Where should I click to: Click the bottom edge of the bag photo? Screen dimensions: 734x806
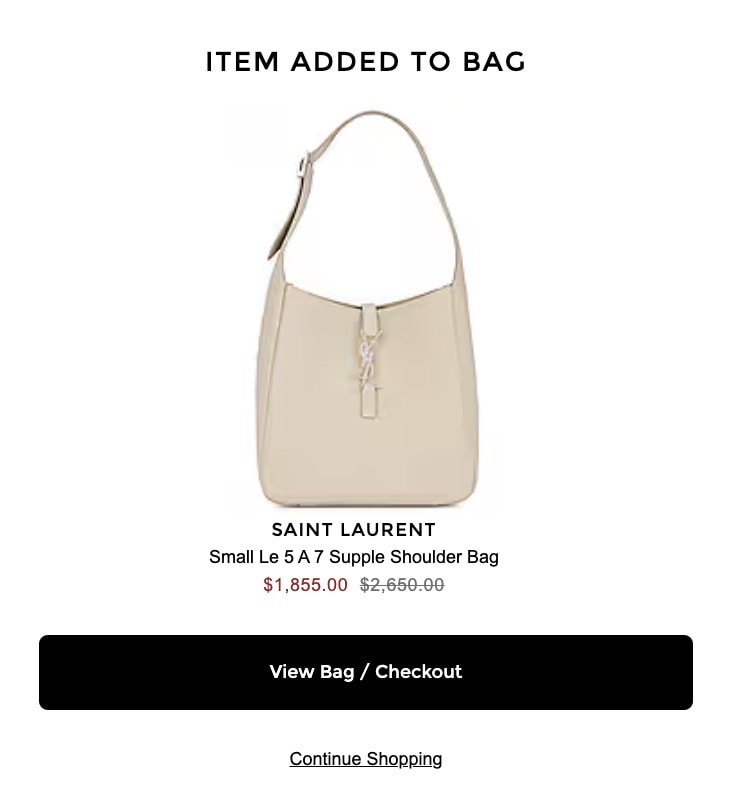pyautogui.click(x=368, y=504)
